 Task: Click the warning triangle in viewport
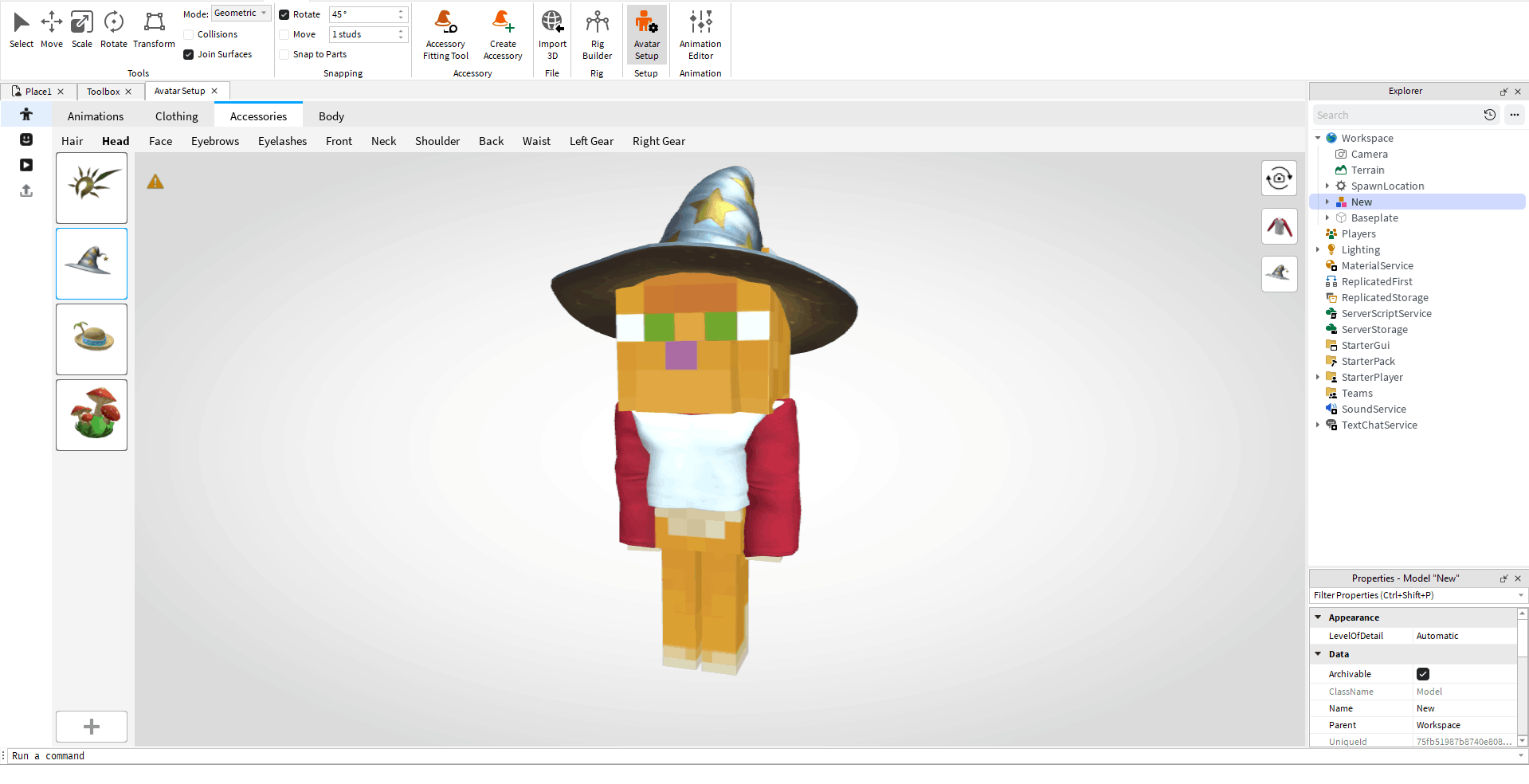155,182
